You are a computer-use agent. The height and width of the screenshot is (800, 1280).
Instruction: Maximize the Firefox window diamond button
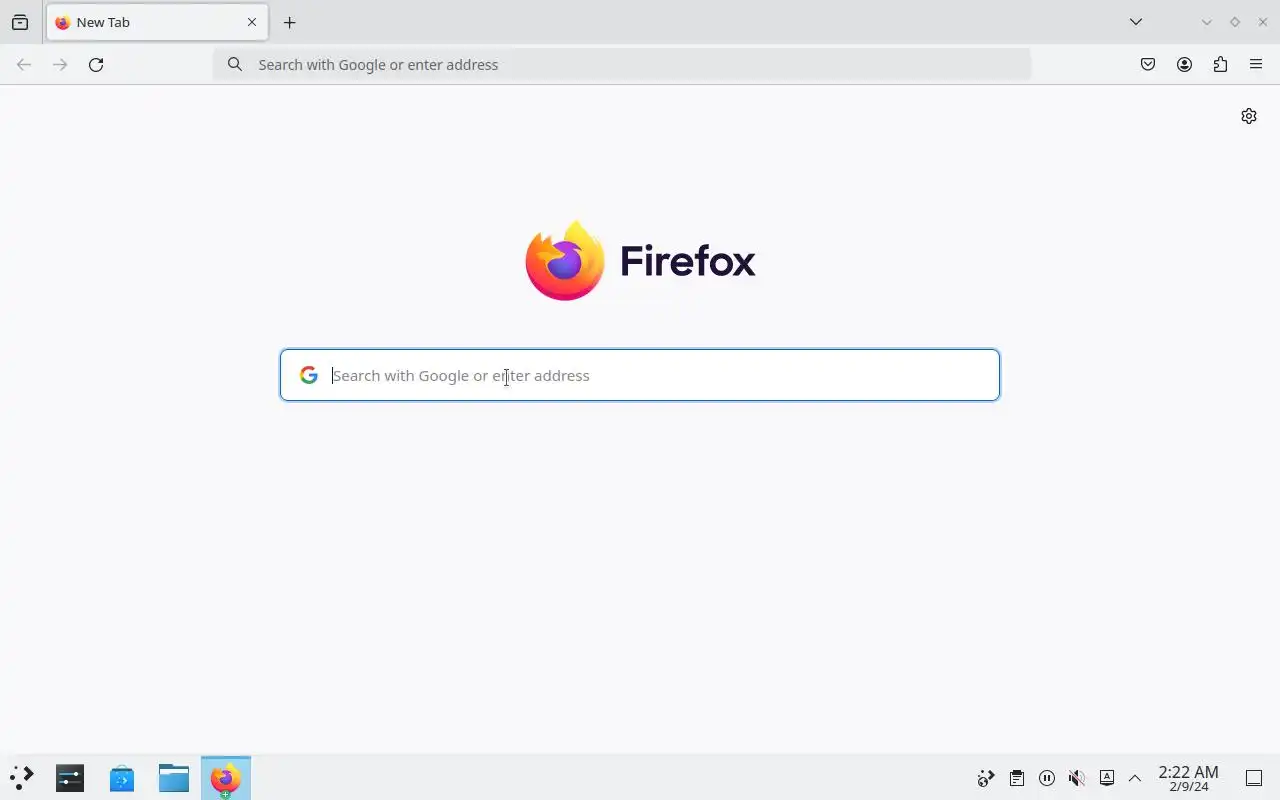click(x=1235, y=22)
